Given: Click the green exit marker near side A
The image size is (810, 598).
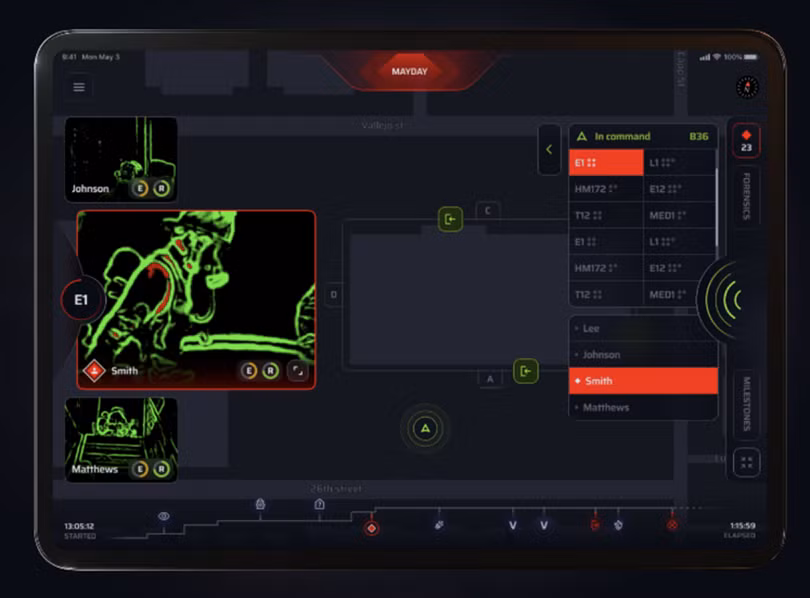Looking at the screenshot, I should 526,371.
